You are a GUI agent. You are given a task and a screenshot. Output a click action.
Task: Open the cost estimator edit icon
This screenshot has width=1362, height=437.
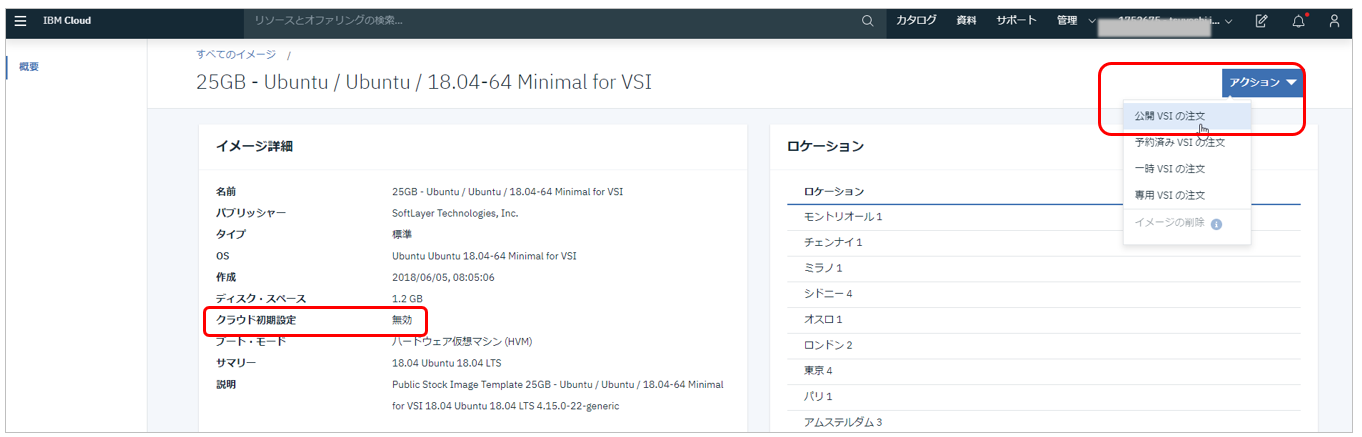pyautogui.click(x=1261, y=20)
